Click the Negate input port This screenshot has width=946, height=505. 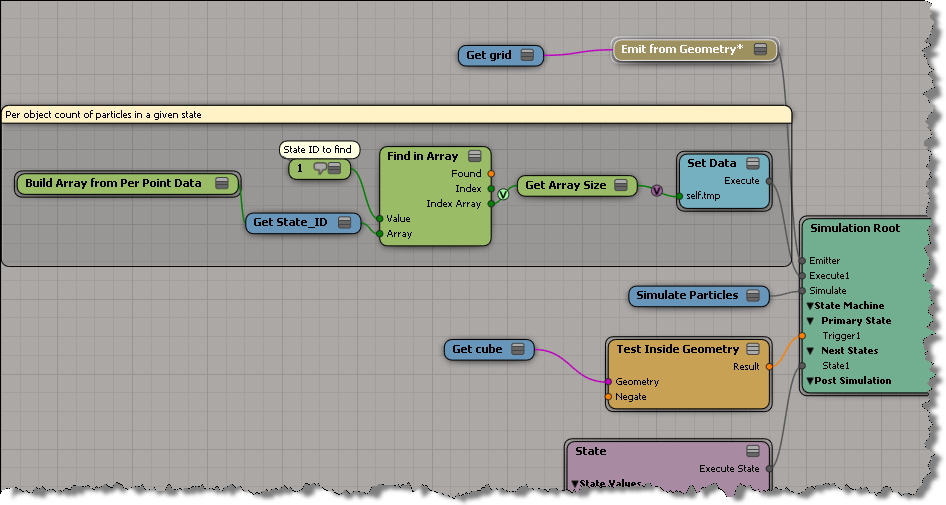(x=608, y=397)
